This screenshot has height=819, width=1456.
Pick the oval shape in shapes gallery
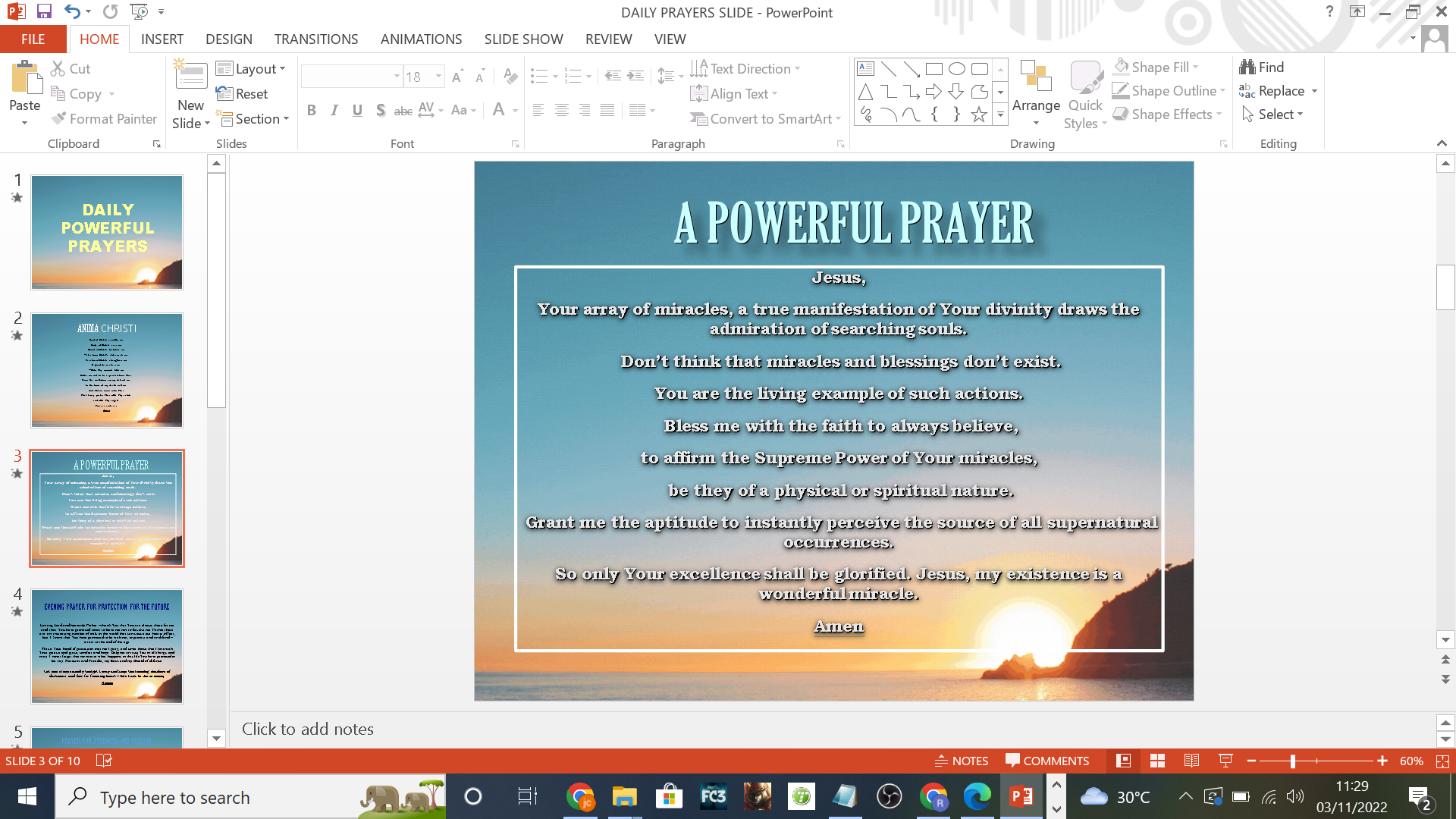(957, 69)
